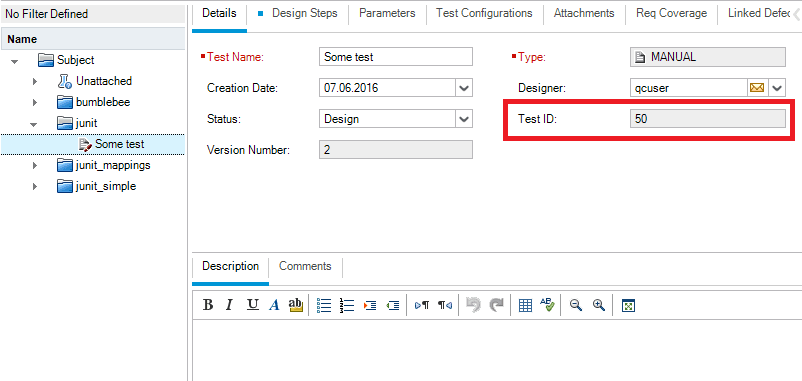This screenshot has height=381, width=802.
Task: Click the bumblebee folder icon
Action: 65,102
